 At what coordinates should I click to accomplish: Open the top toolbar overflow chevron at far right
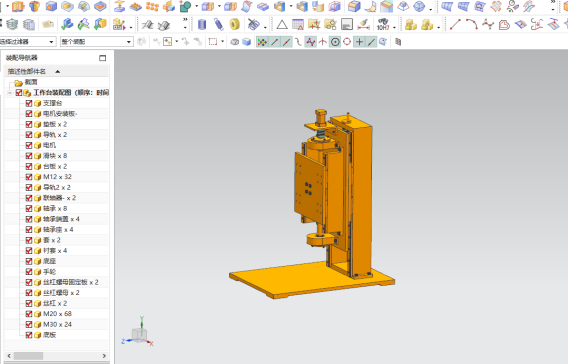553,2
